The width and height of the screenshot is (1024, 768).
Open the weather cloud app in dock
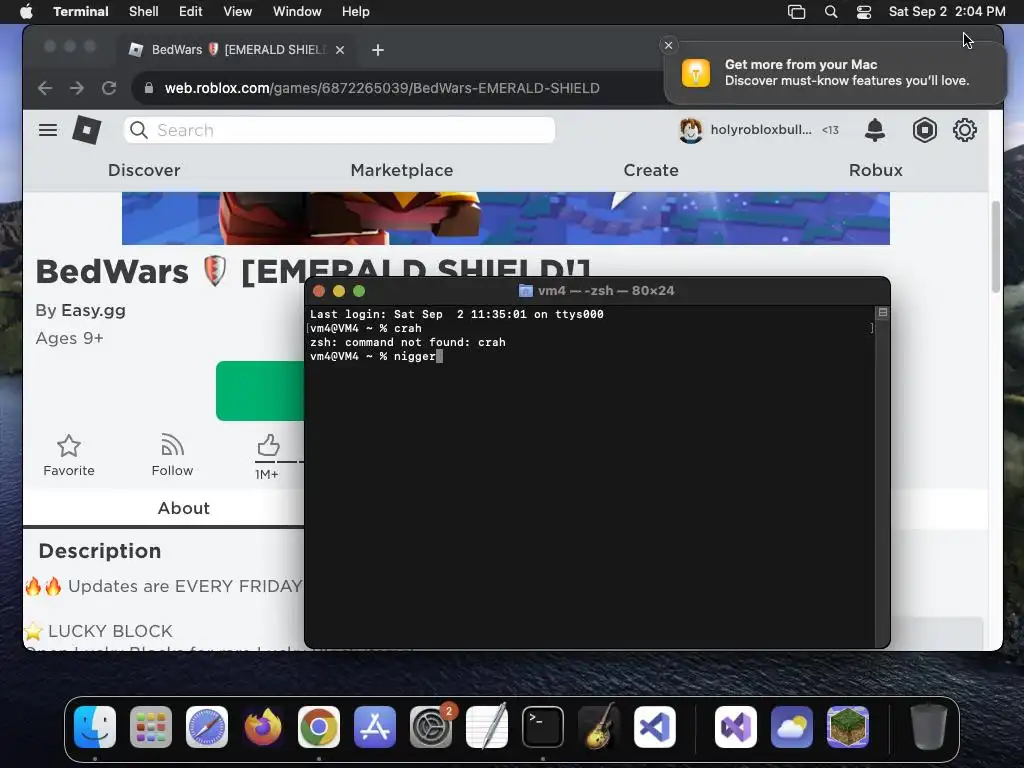pyautogui.click(x=792, y=727)
